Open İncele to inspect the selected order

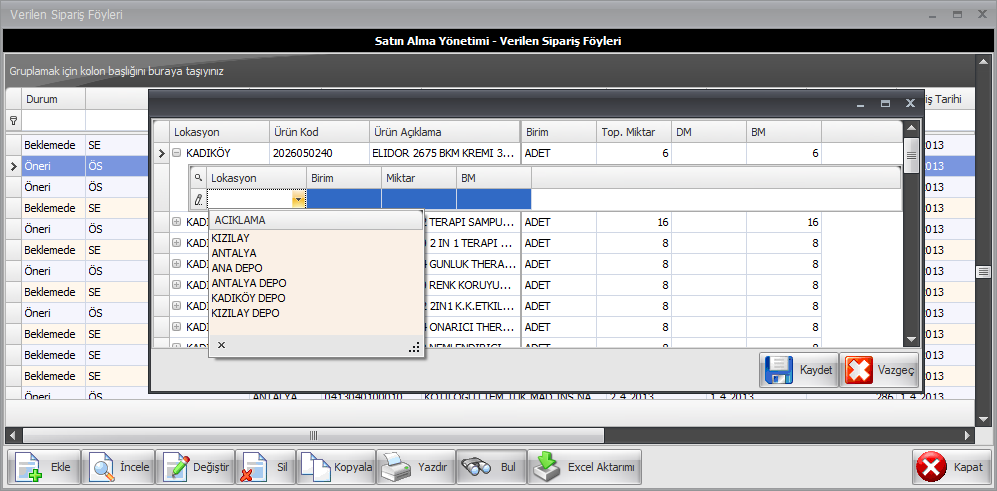(118, 467)
